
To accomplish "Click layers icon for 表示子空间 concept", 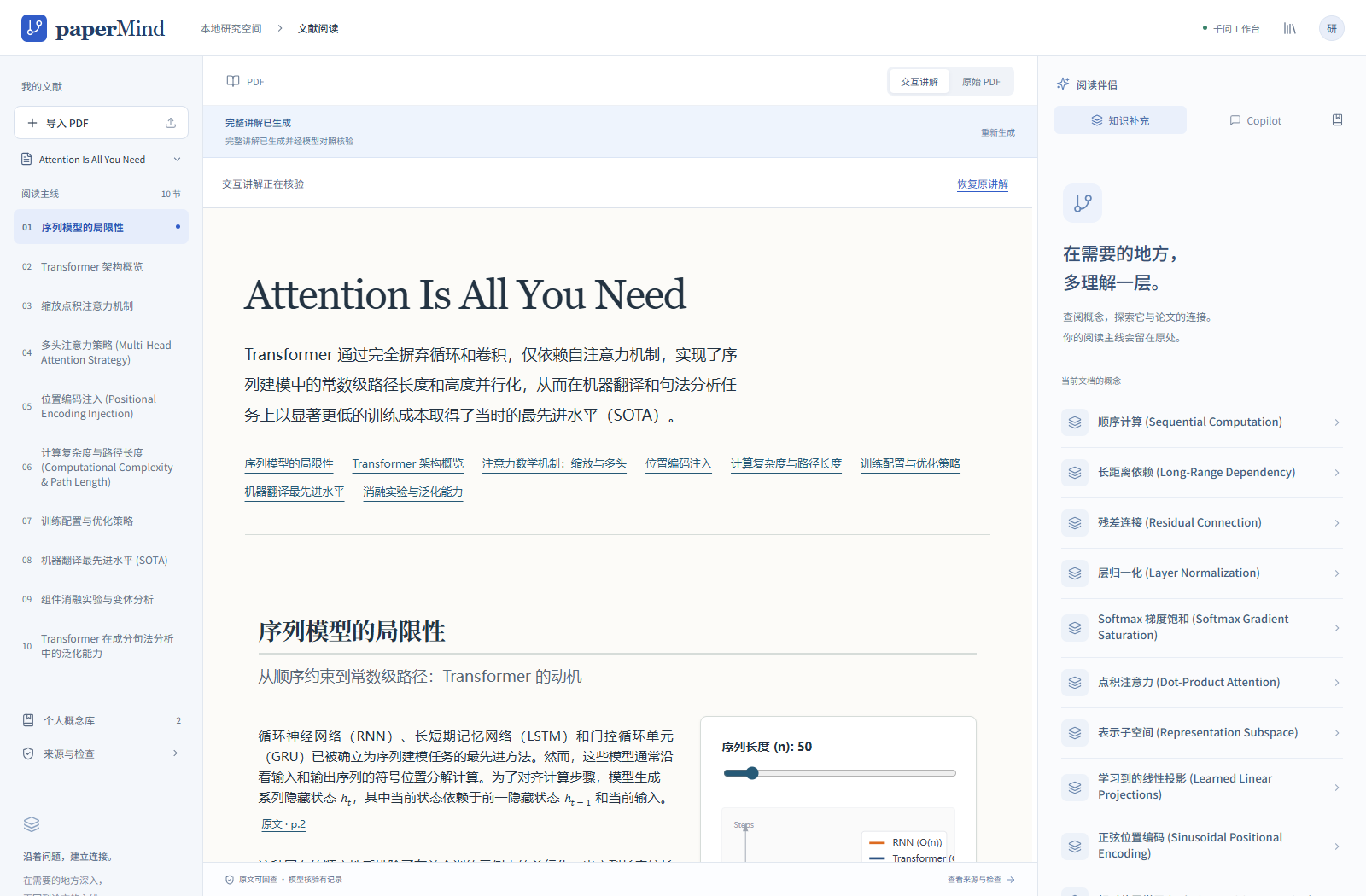I will pos(1075,733).
